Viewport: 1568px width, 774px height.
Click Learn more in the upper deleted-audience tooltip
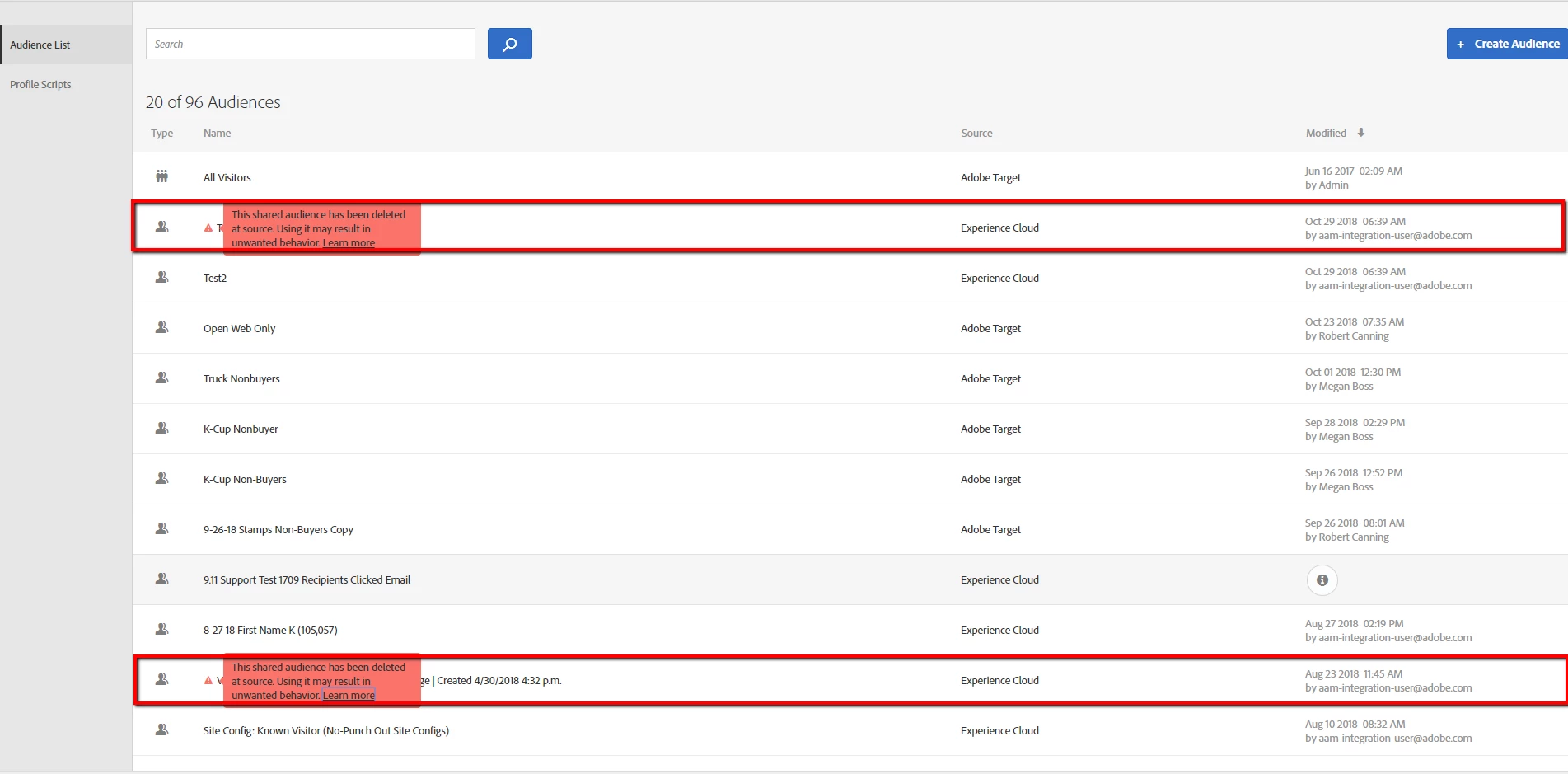tap(349, 243)
